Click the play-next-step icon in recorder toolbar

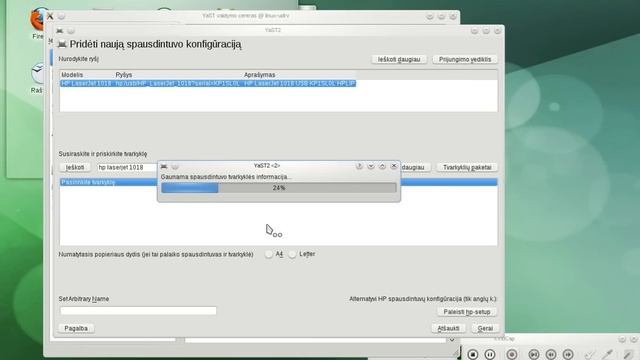[534, 354]
